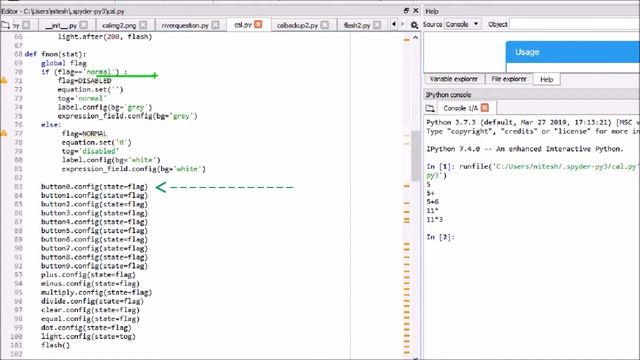Click line 92 button9.config(state=flag)
This screenshot has width=640, height=360.
click(94, 266)
